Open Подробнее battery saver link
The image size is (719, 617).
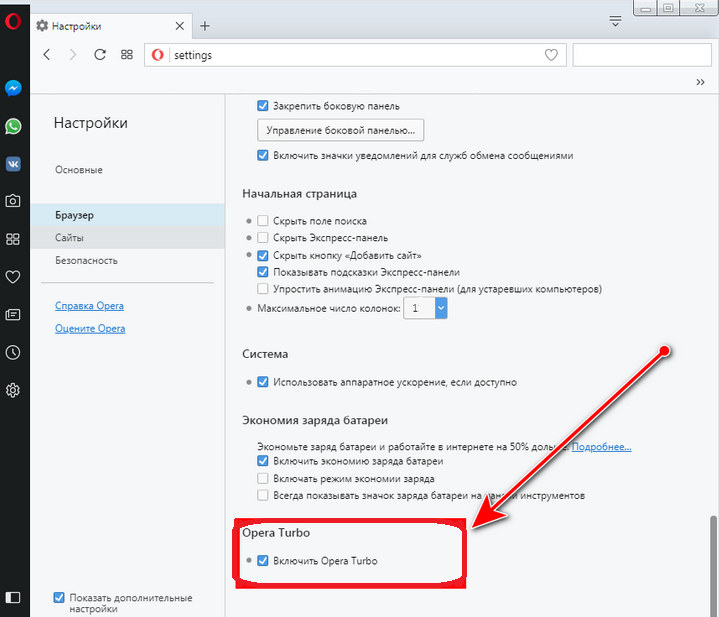tap(602, 447)
